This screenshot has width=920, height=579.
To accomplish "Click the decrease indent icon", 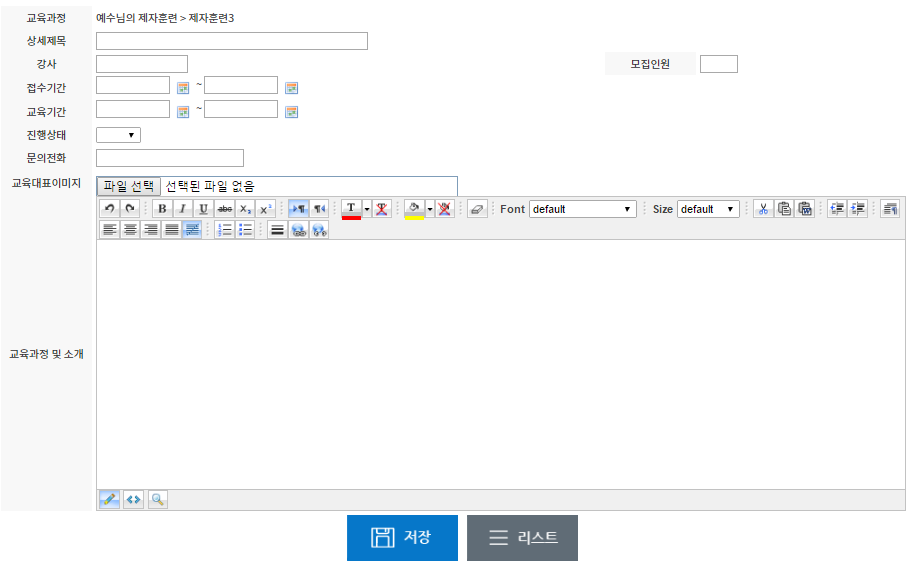I will (837, 209).
